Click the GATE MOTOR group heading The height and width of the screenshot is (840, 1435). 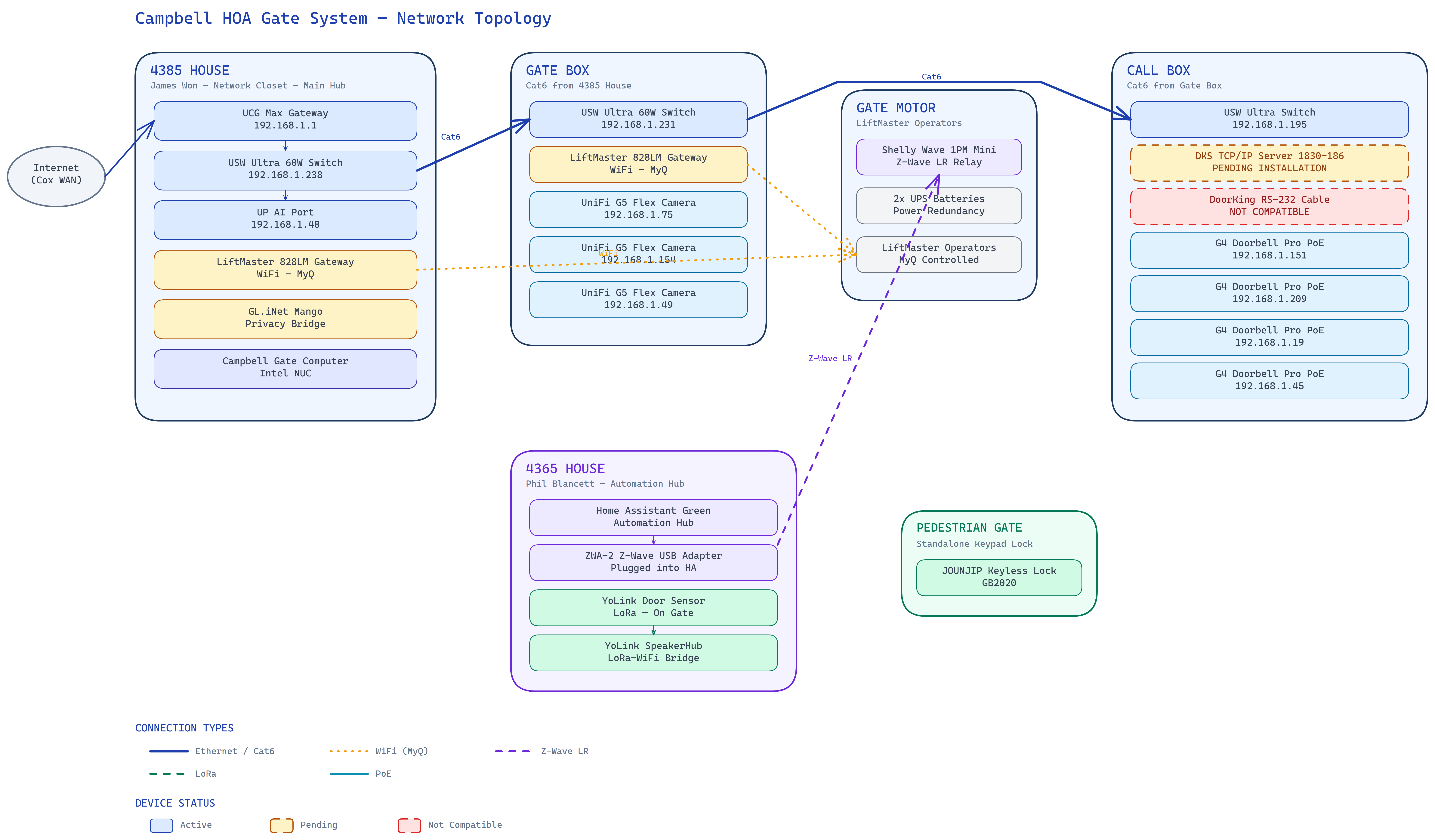[896, 108]
